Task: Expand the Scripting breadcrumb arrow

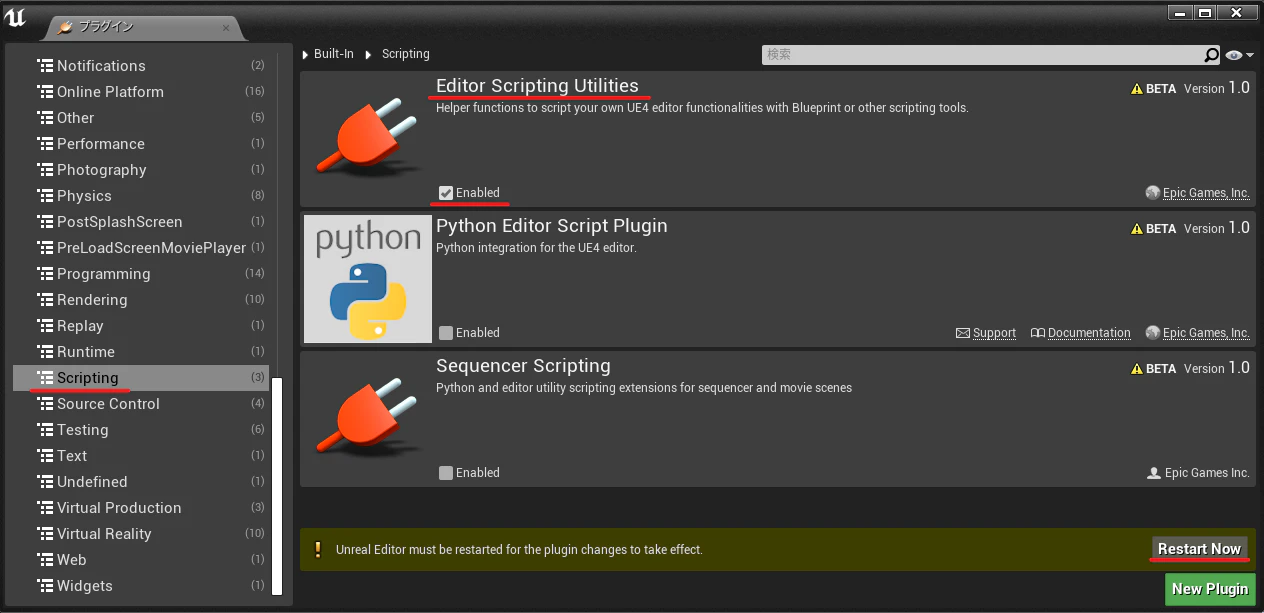Action: pyautogui.click(x=370, y=55)
